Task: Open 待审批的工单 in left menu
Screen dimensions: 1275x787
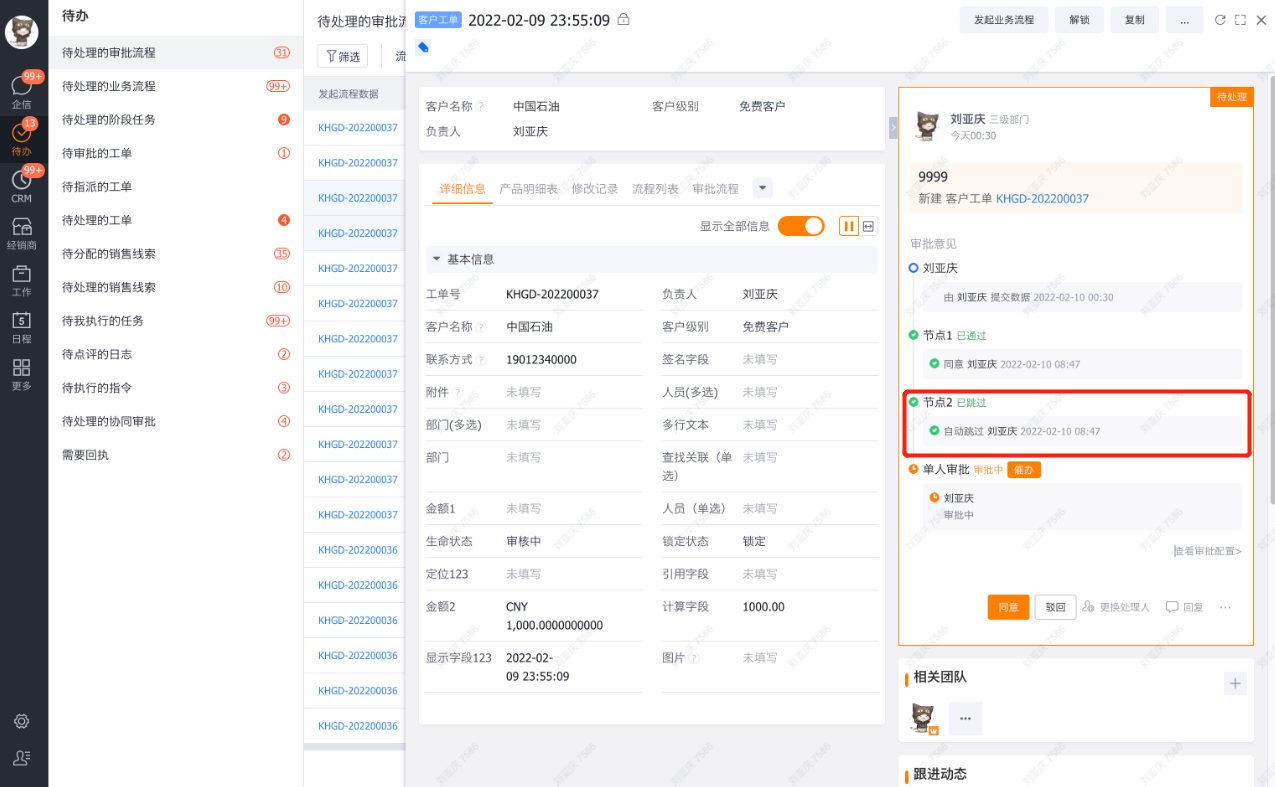Action: pyautogui.click(x=176, y=153)
